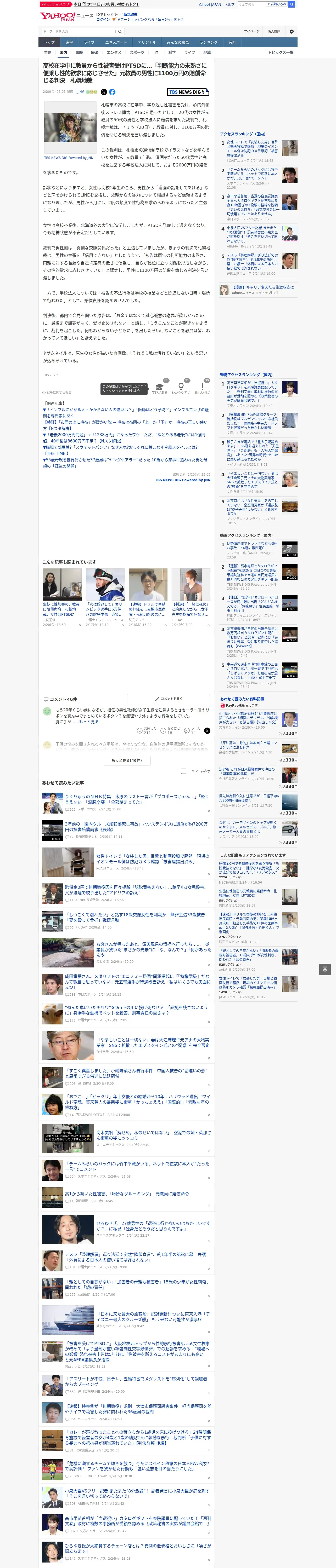The image size is (336, 1568).
Task: Open the settings gear icon
Action: point(292,31)
